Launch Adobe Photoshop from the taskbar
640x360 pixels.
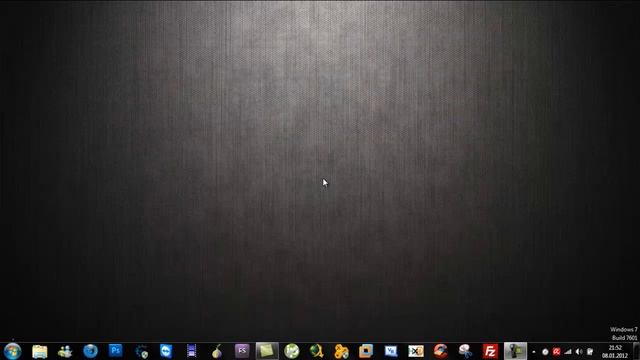(x=116, y=351)
